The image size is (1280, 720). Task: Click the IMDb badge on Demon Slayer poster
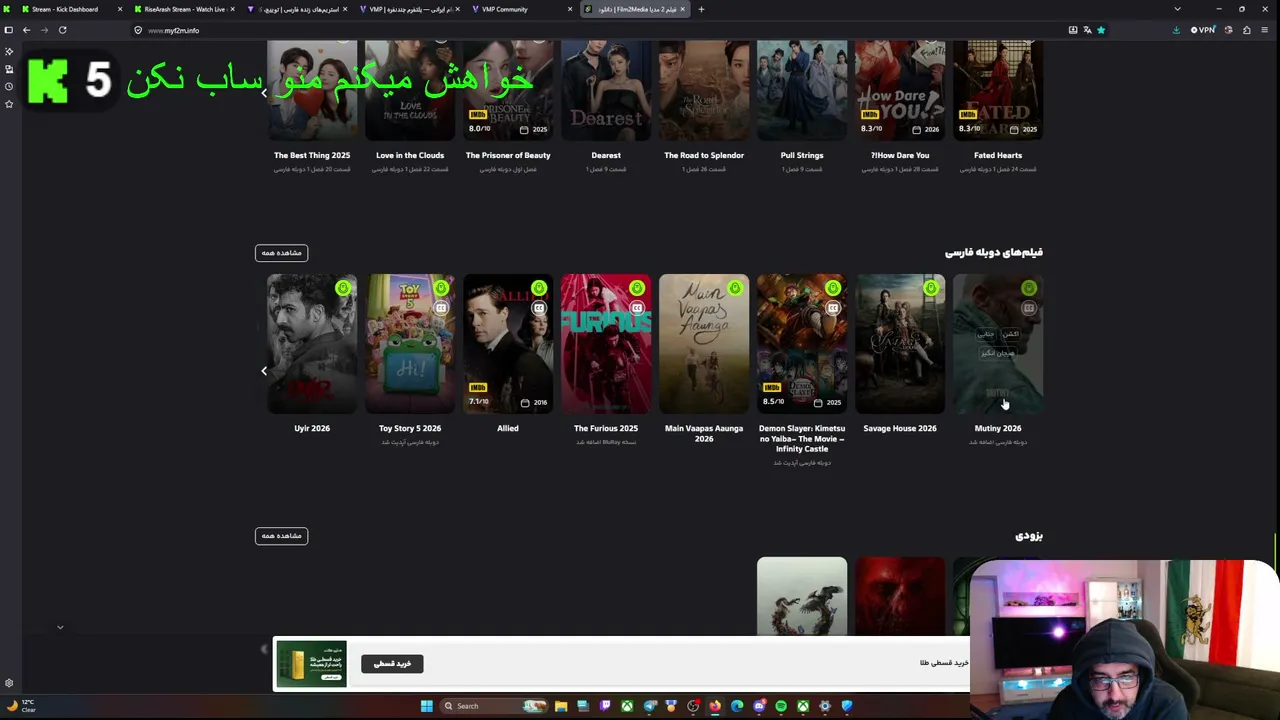coord(771,388)
